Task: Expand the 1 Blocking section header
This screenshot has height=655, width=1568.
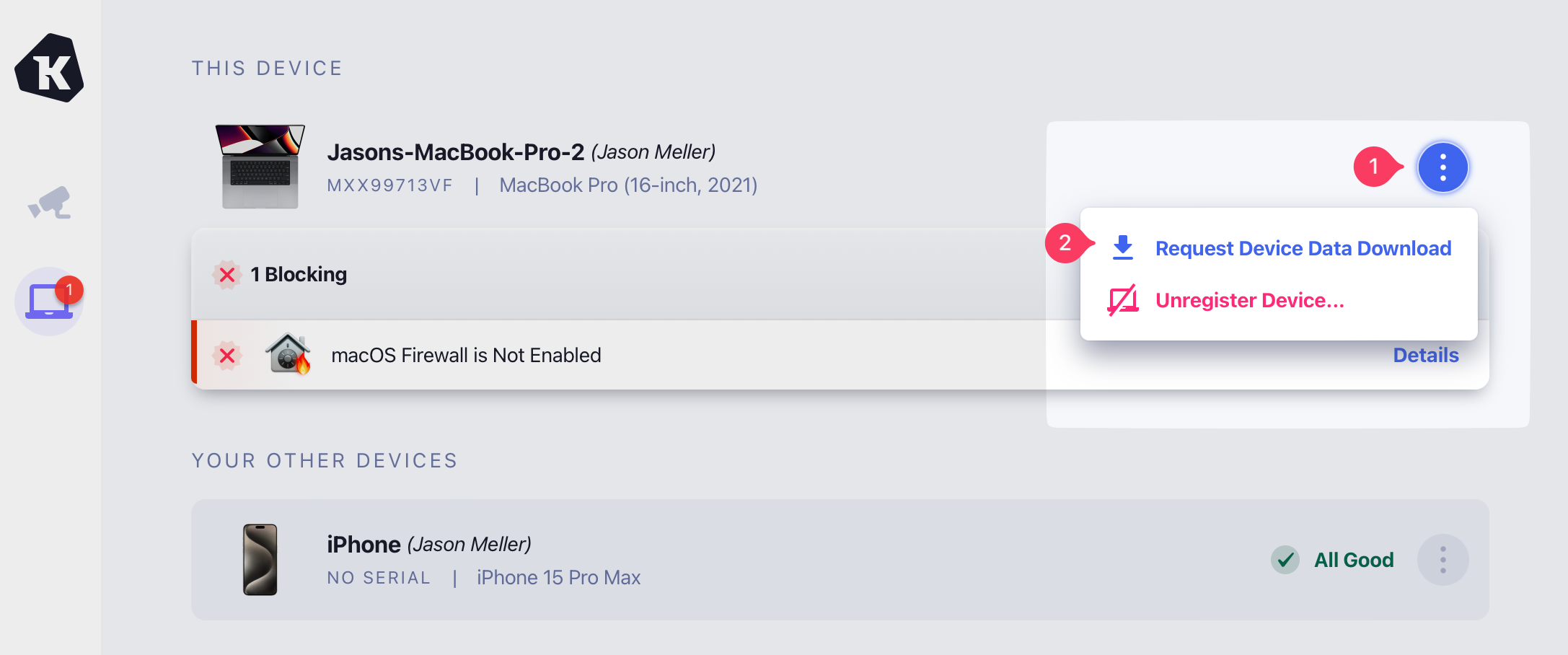Action: (299, 275)
